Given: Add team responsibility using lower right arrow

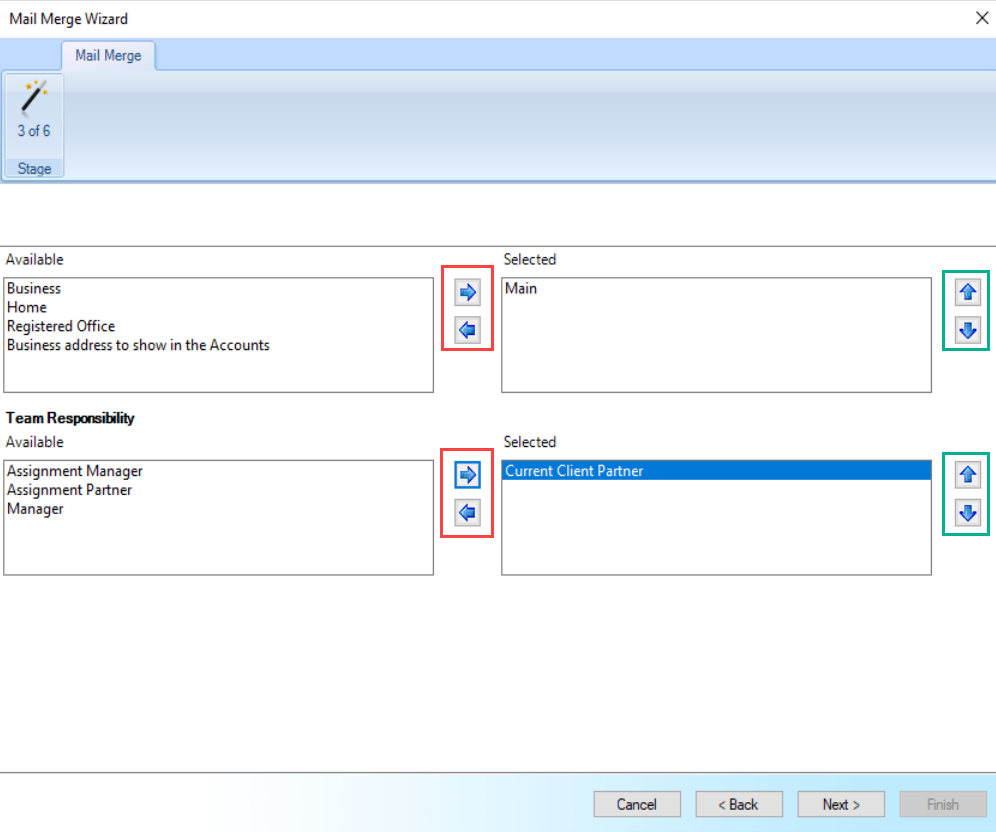Looking at the screenshot, I should tap(468, 474).
